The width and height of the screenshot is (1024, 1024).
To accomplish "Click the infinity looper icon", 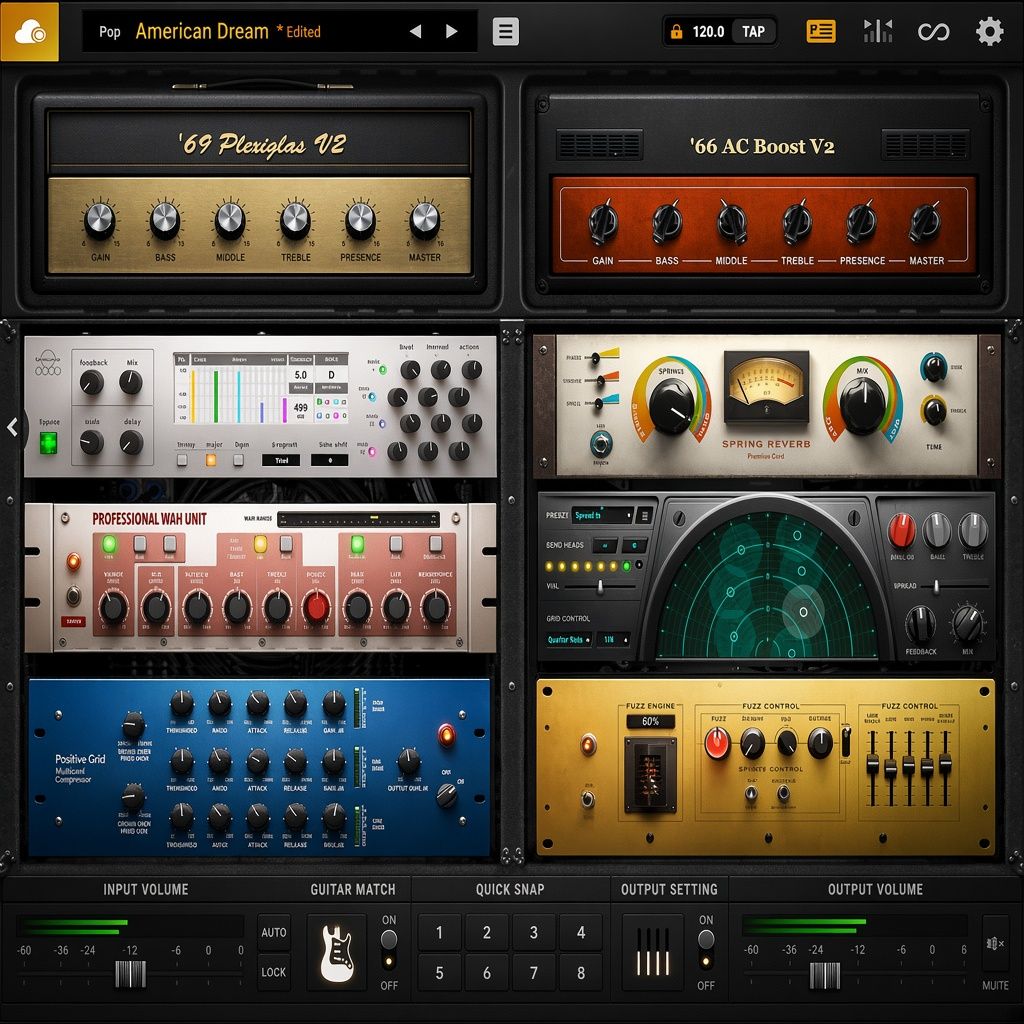I will [x=934, y=31].
